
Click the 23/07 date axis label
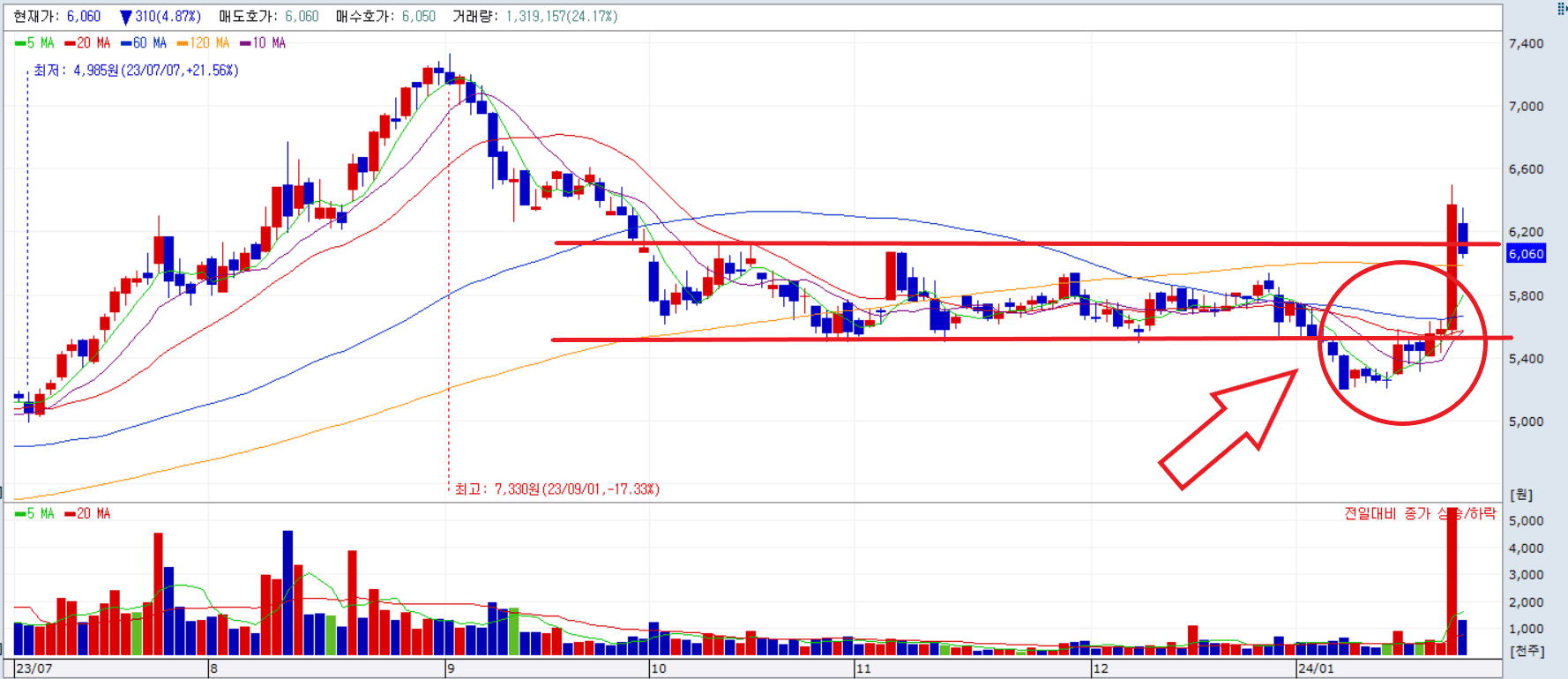click(34, 668)
